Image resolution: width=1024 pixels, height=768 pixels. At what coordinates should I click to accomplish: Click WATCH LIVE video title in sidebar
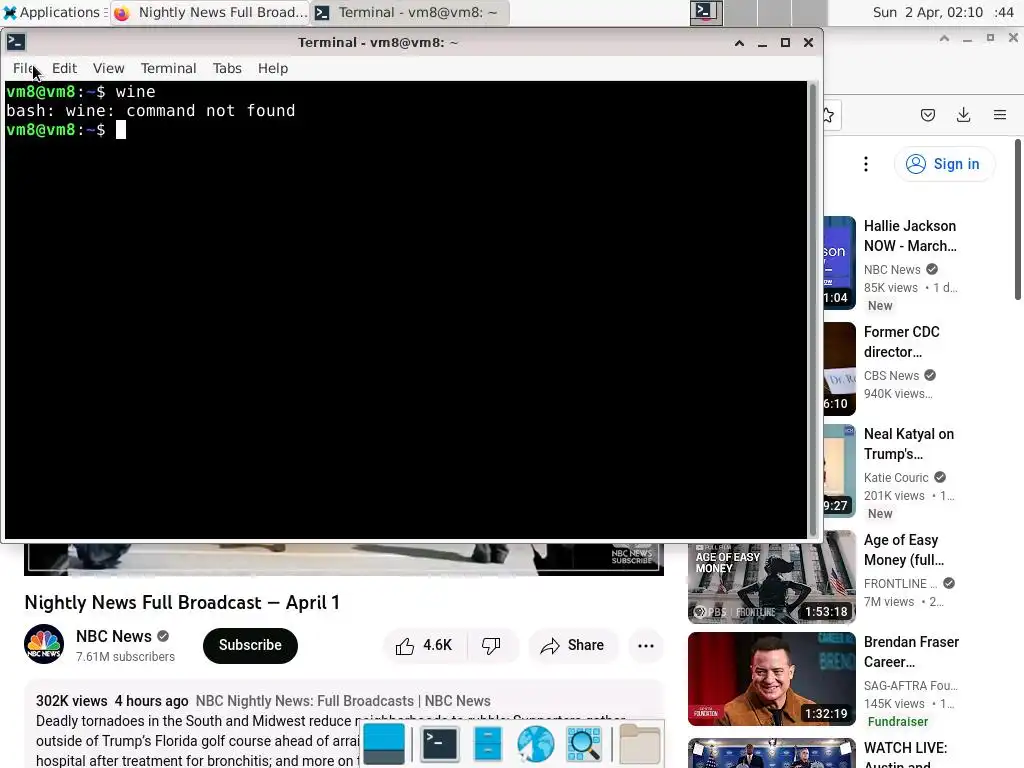(x=906, y=754)
